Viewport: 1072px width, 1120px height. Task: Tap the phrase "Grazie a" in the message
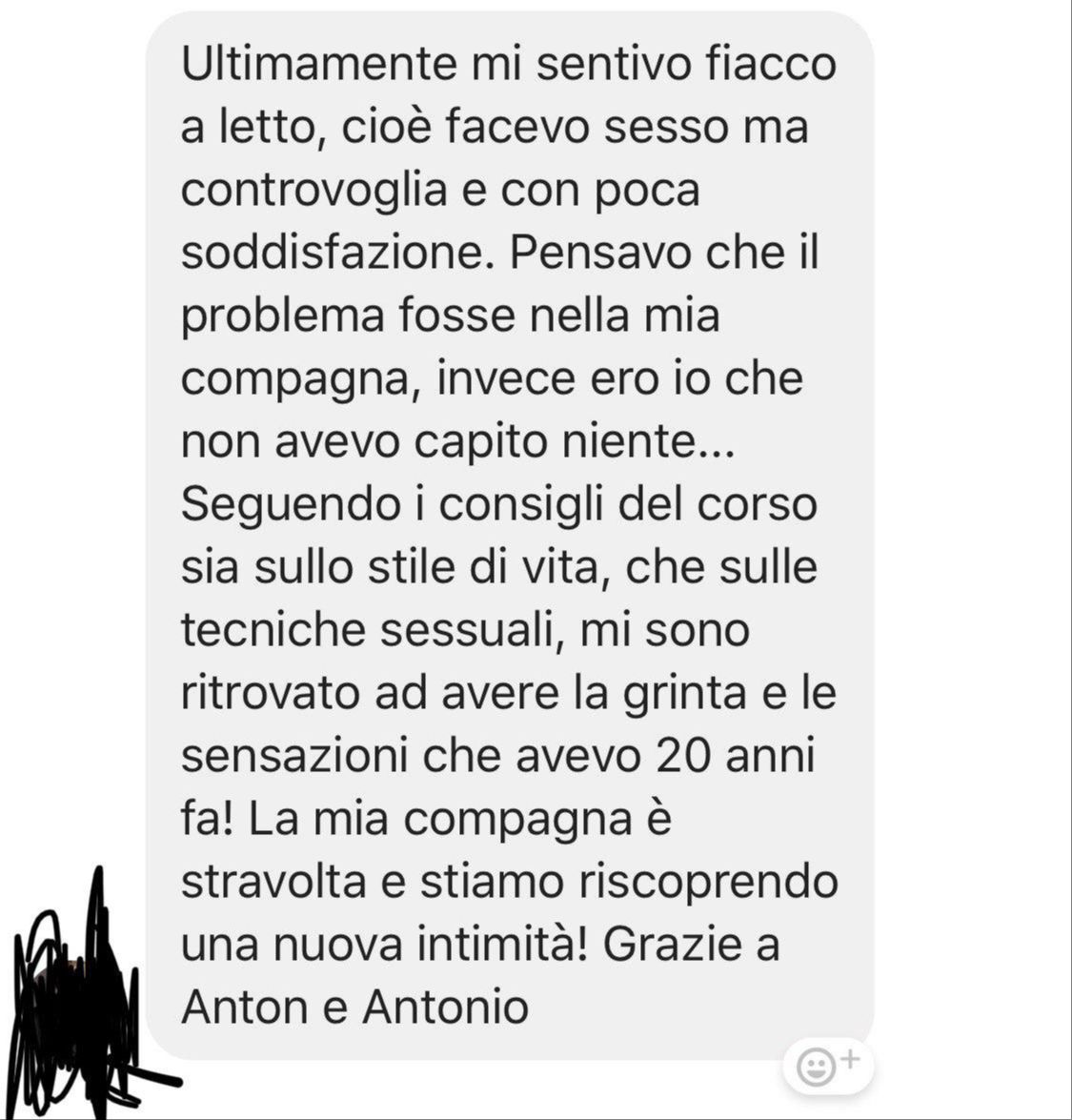692,944
